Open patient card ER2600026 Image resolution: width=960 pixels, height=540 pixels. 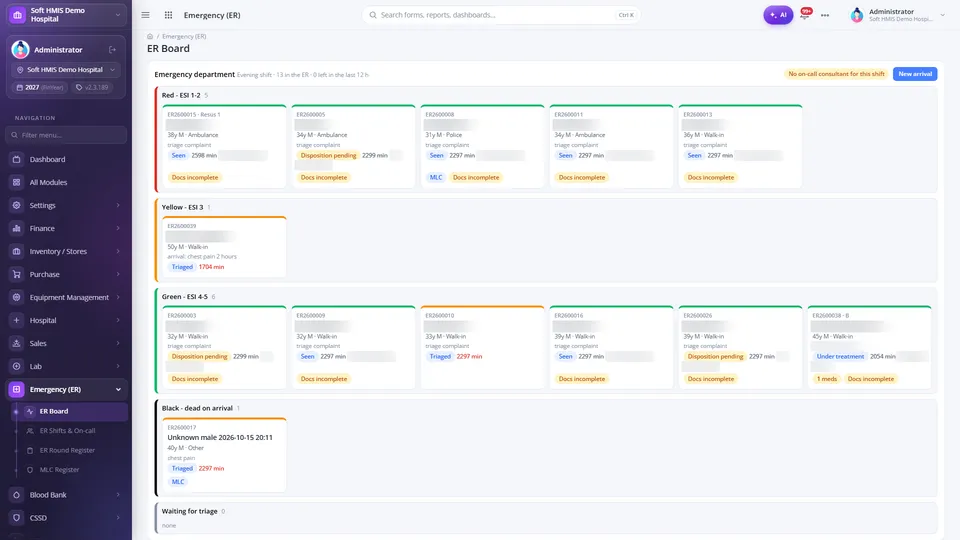[740, 347]
